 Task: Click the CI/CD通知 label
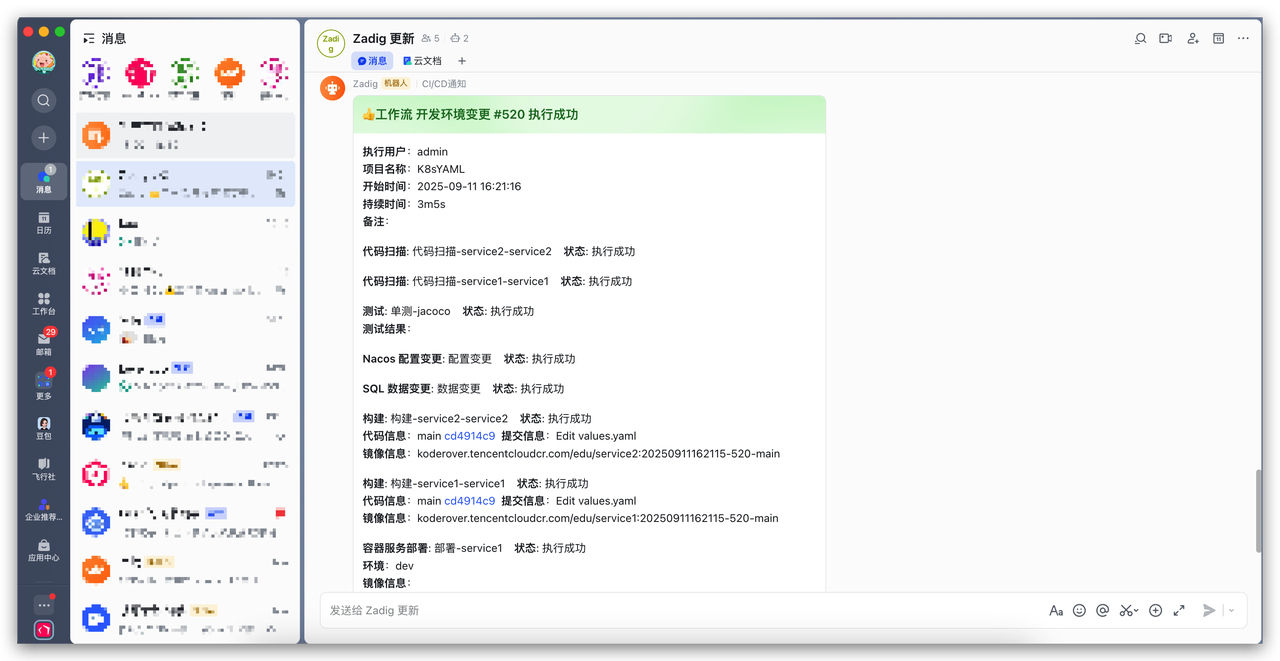tap(444, 84)
